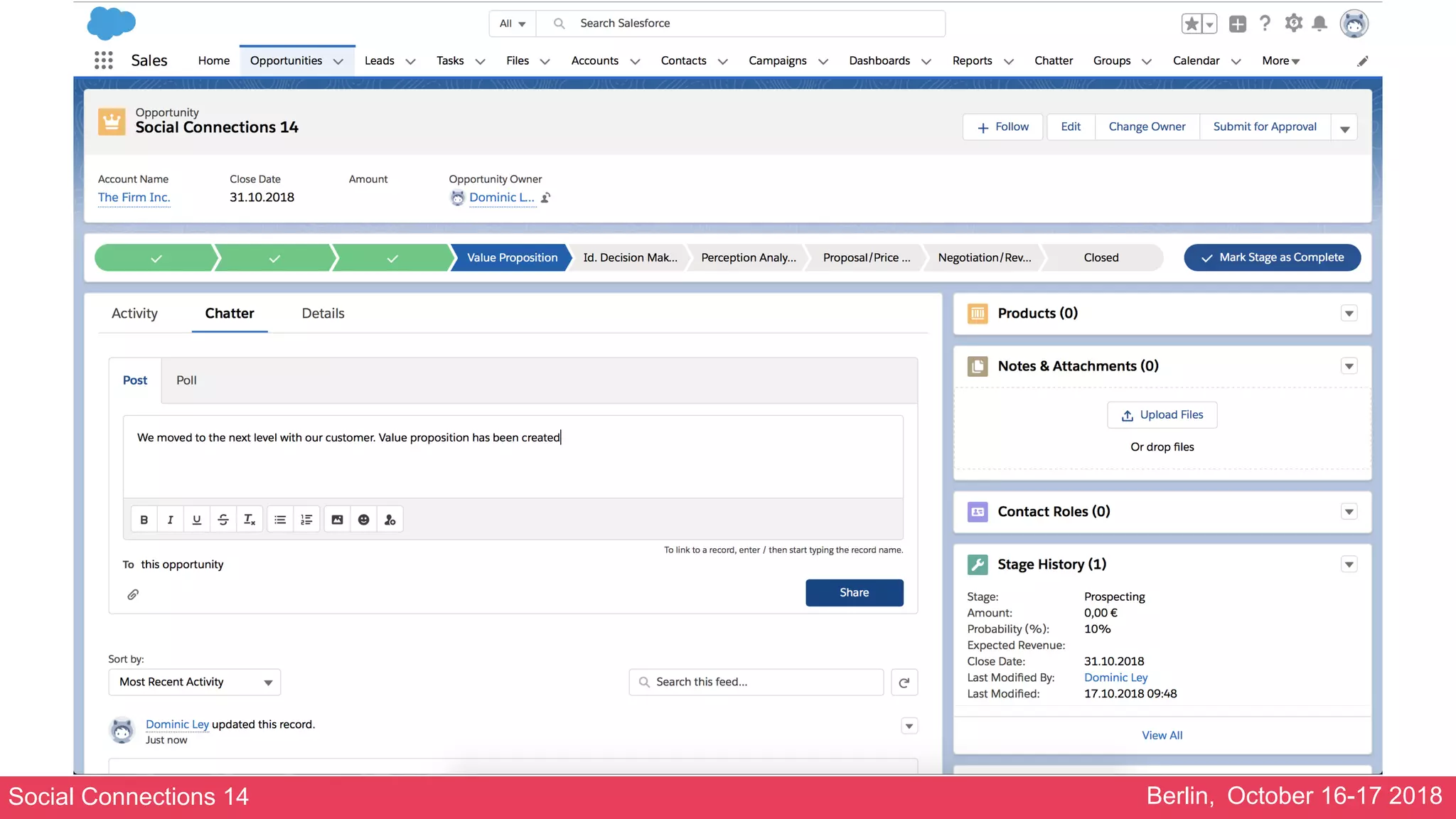Click the insert image icon

coord(337,520)
